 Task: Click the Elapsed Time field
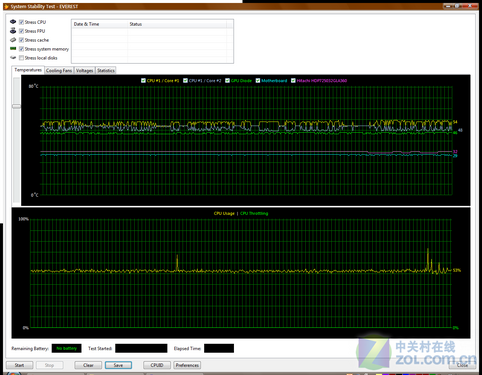(219, 348)
